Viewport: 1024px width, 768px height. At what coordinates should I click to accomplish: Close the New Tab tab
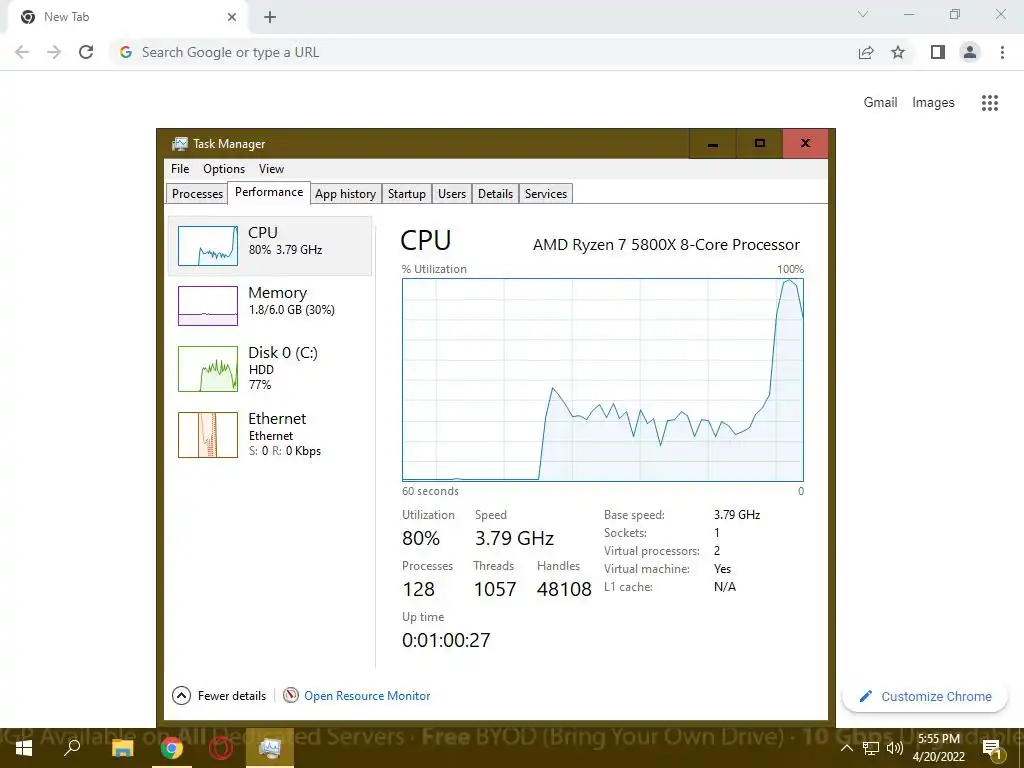click(x=232, y=17)
